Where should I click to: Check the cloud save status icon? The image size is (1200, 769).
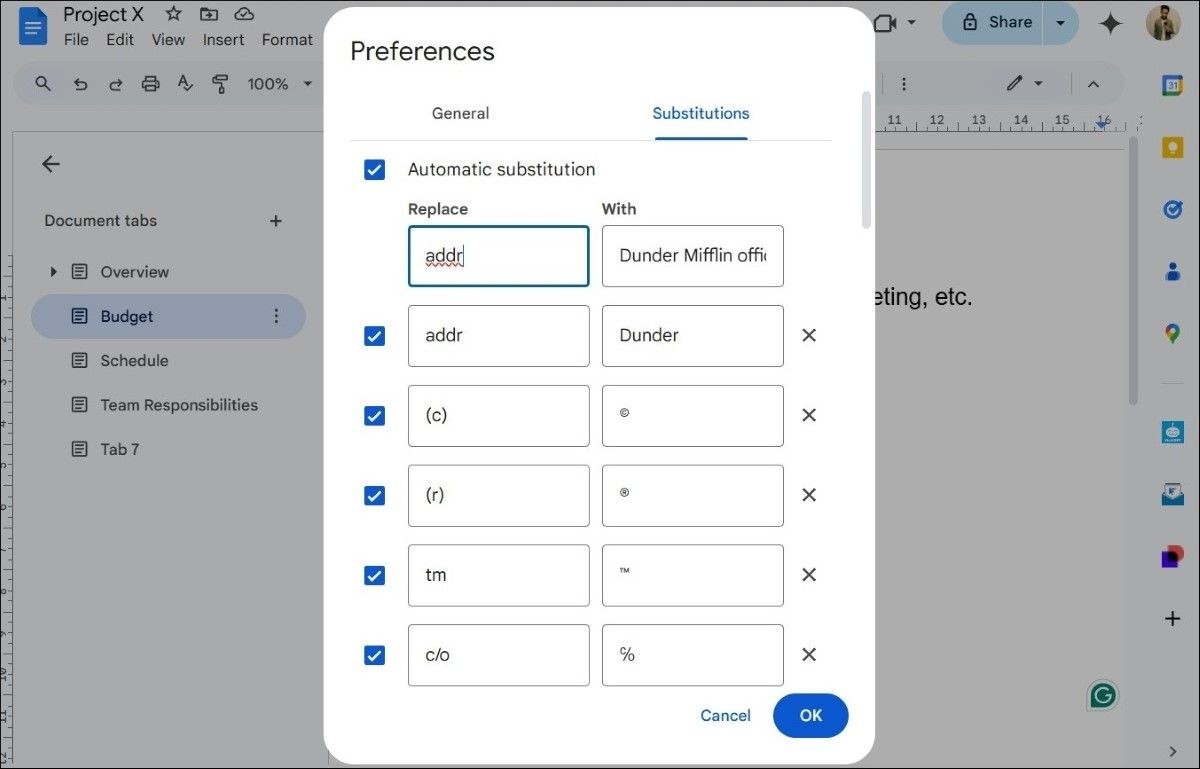[244, 14]
